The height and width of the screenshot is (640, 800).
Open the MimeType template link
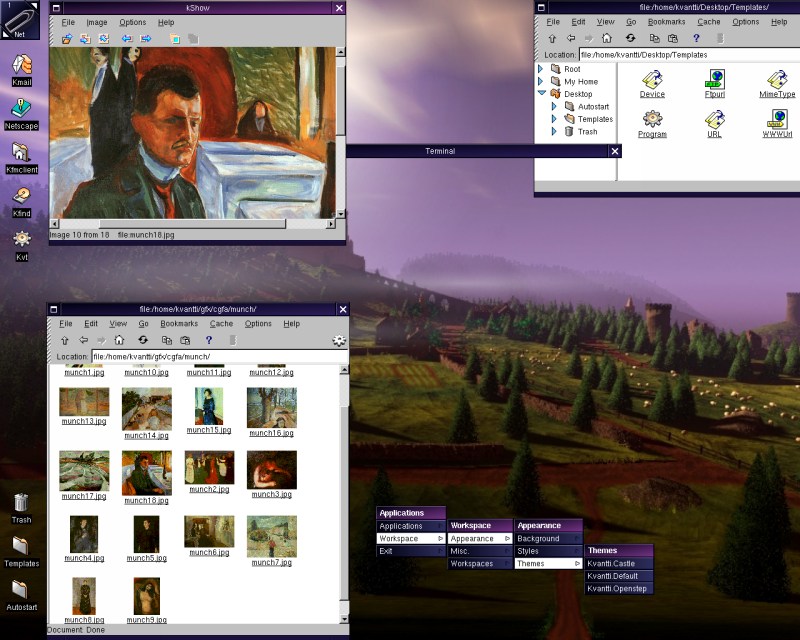coord(777,94)
